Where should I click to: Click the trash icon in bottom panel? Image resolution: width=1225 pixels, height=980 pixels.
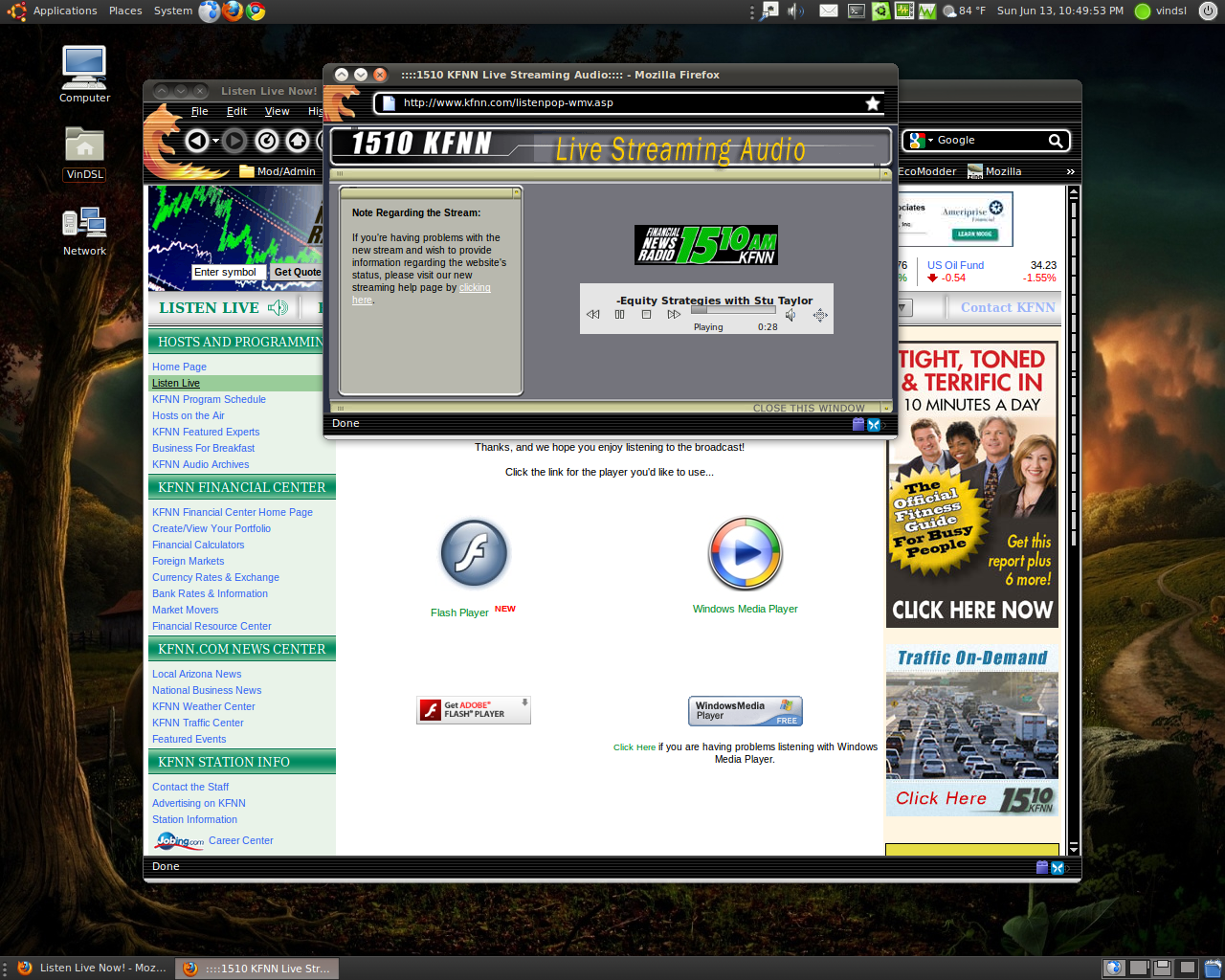tap(1213, 968)
